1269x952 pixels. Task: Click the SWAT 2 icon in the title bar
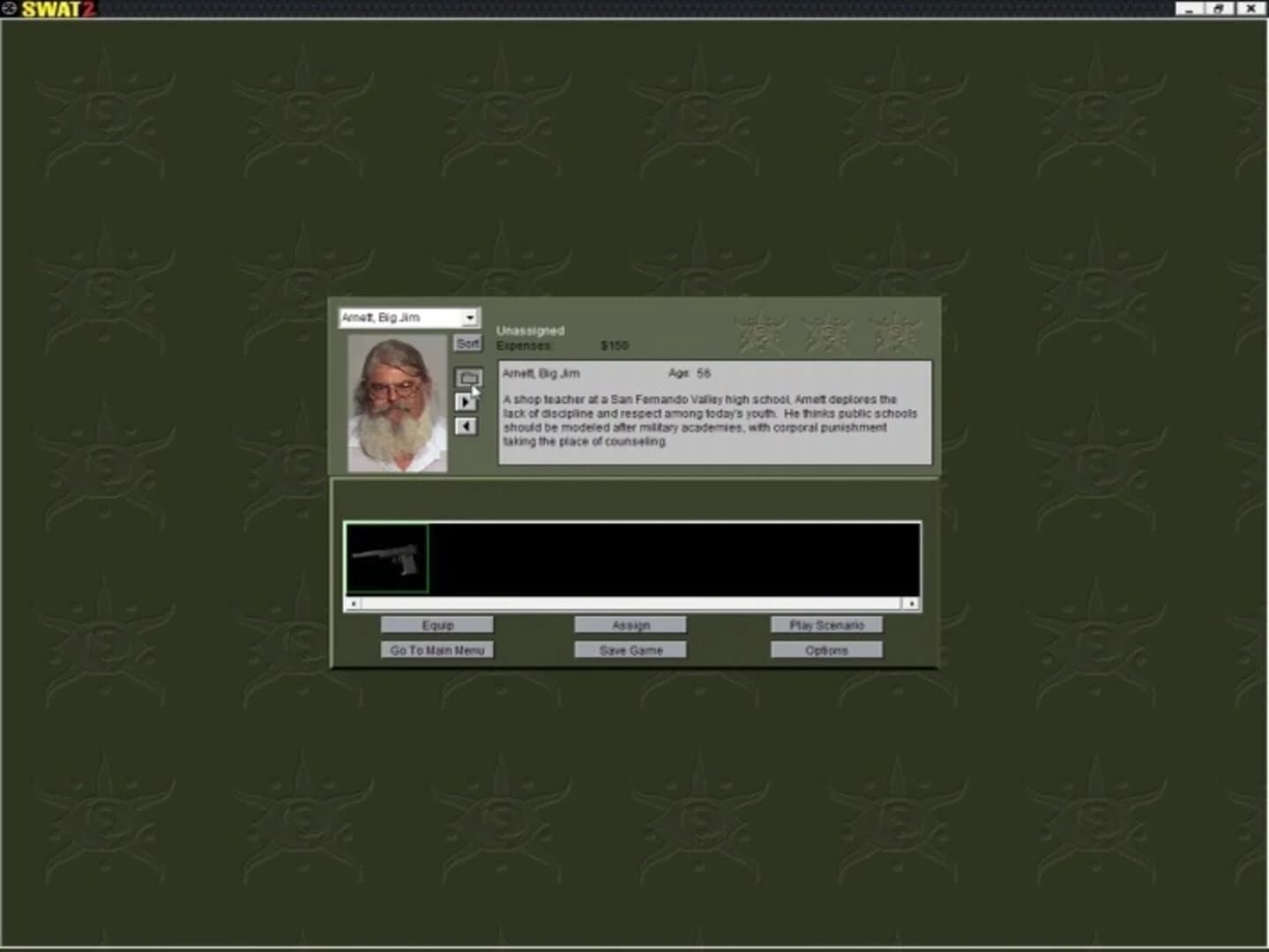(x=11, y=8)
